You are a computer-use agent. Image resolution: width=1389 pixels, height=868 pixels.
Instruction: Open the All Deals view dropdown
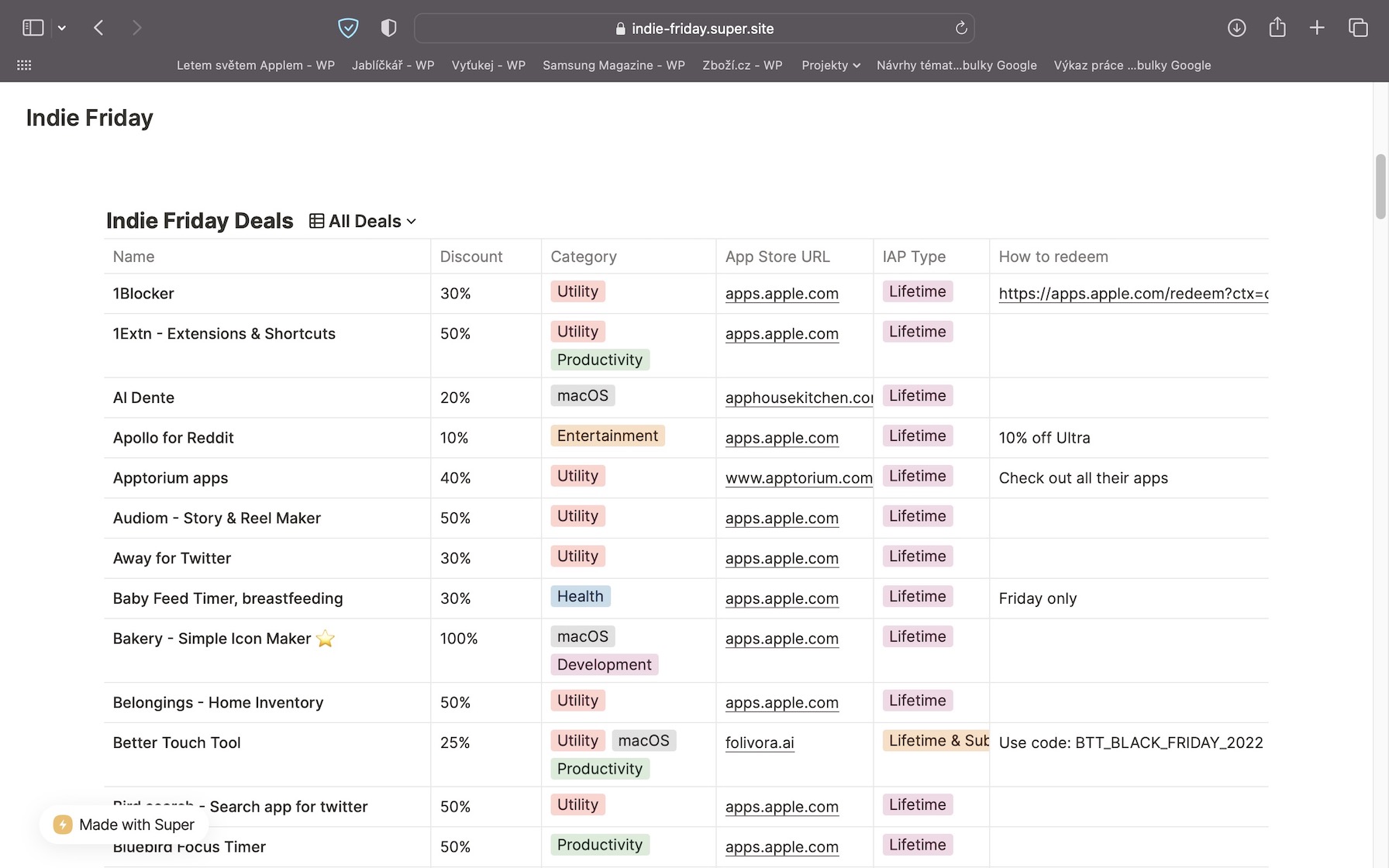coord(363,222)
